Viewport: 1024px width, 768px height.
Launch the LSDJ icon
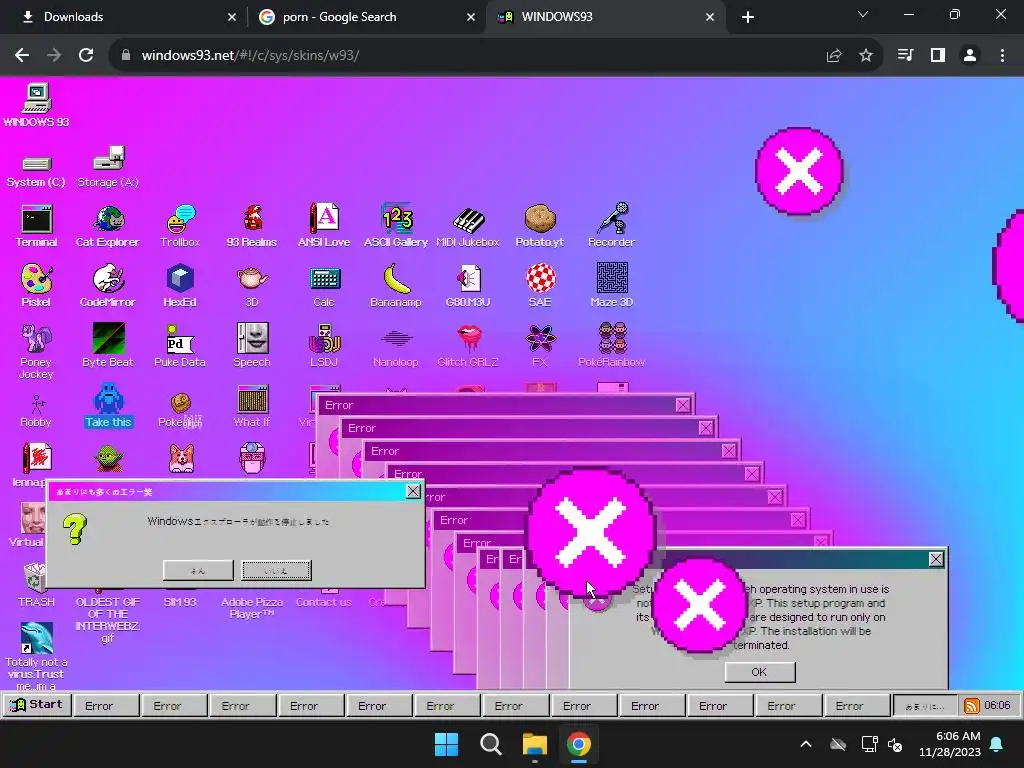pos(324,345)
